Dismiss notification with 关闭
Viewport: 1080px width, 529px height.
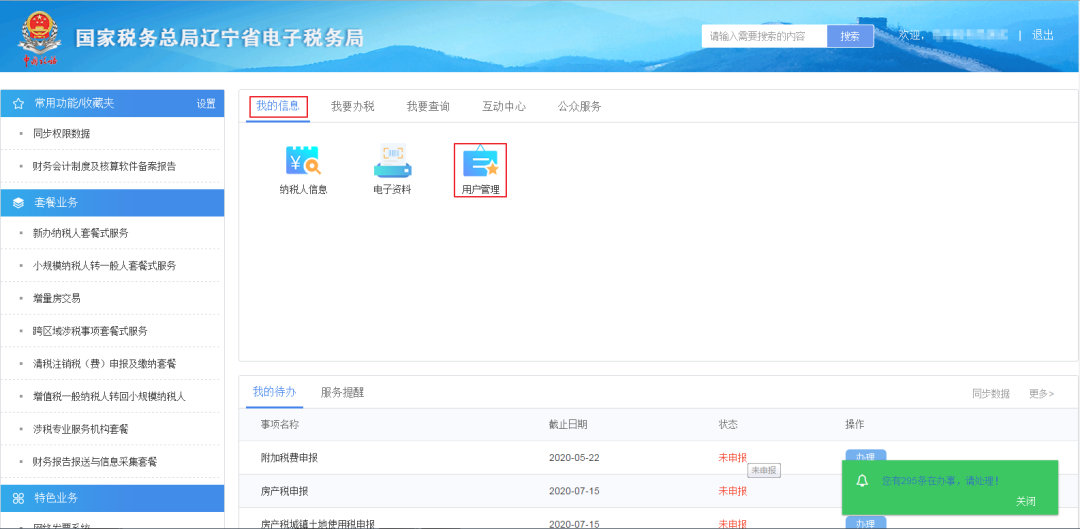tap(1026, 501)
